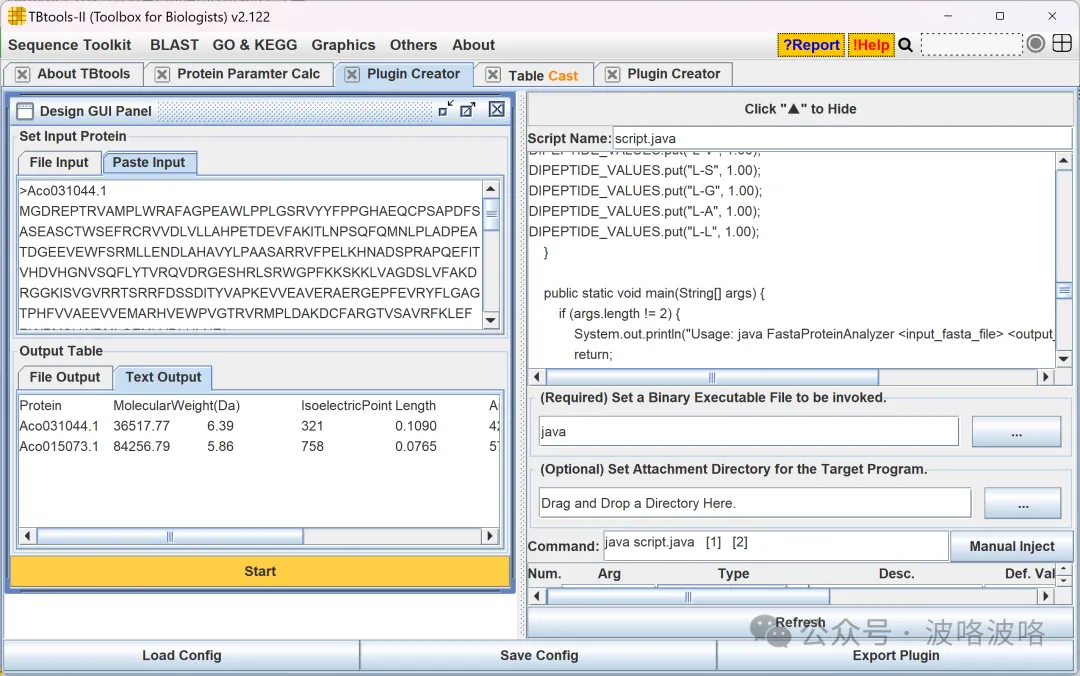Image resolution: width=1080 pixels, height=676 pixels.
Task: Click the Save Config button
Action: tap(539, 655)
